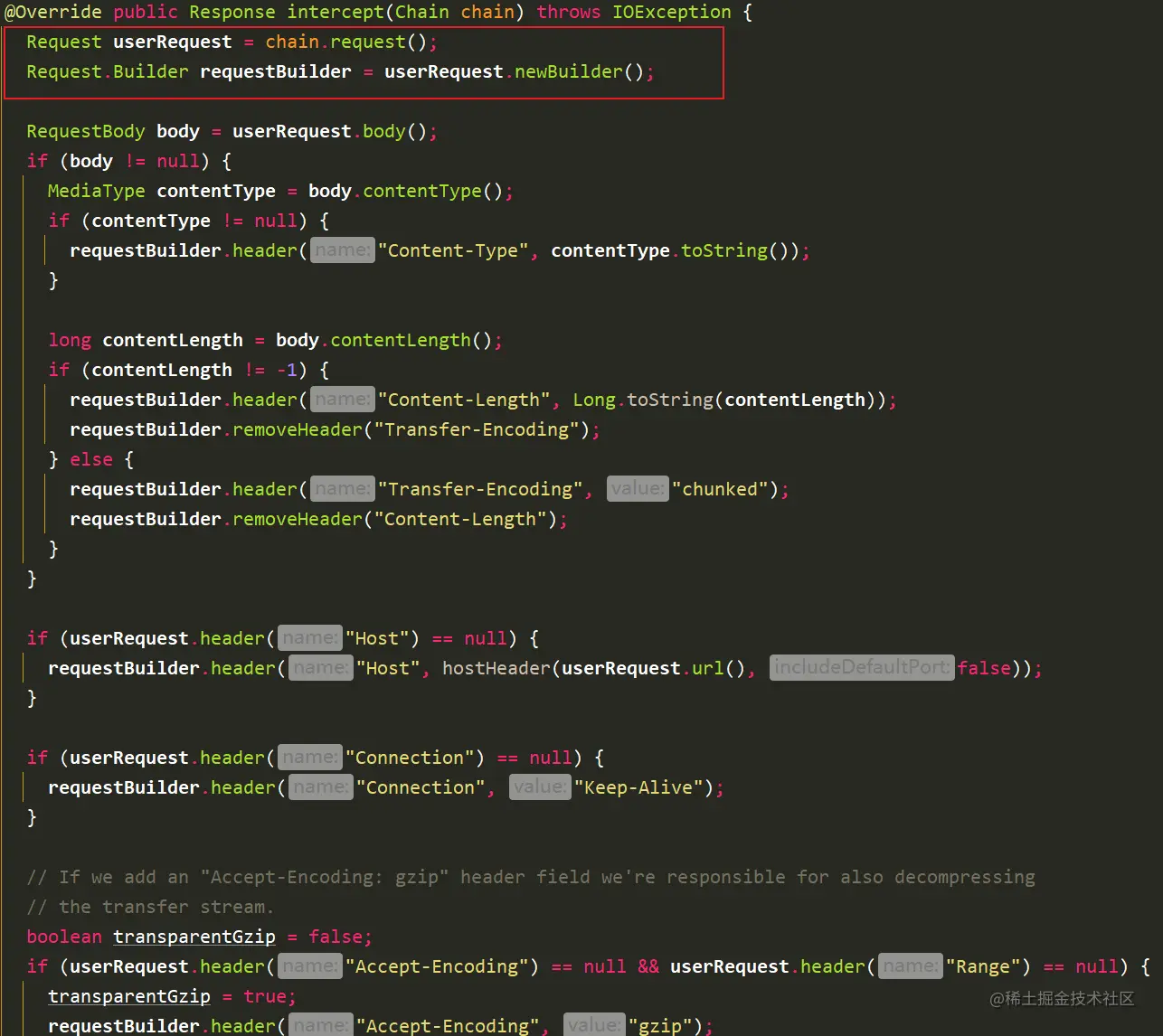The width and height of the screenshot is (1163, 1036).
Task: Select the MediaType type name
Action: coord(97,191)
